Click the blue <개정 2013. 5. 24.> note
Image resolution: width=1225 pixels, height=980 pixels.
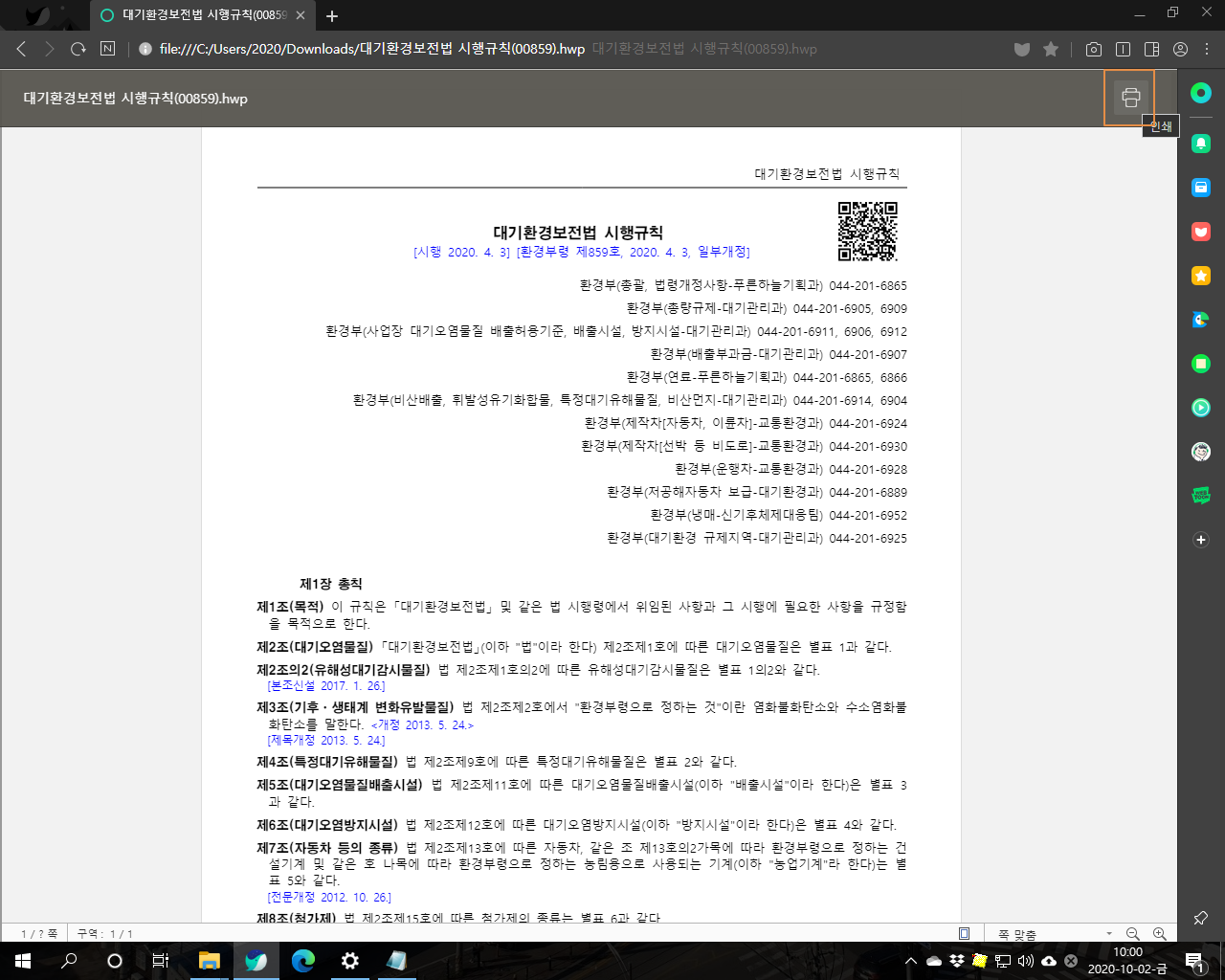pos(422,724)
